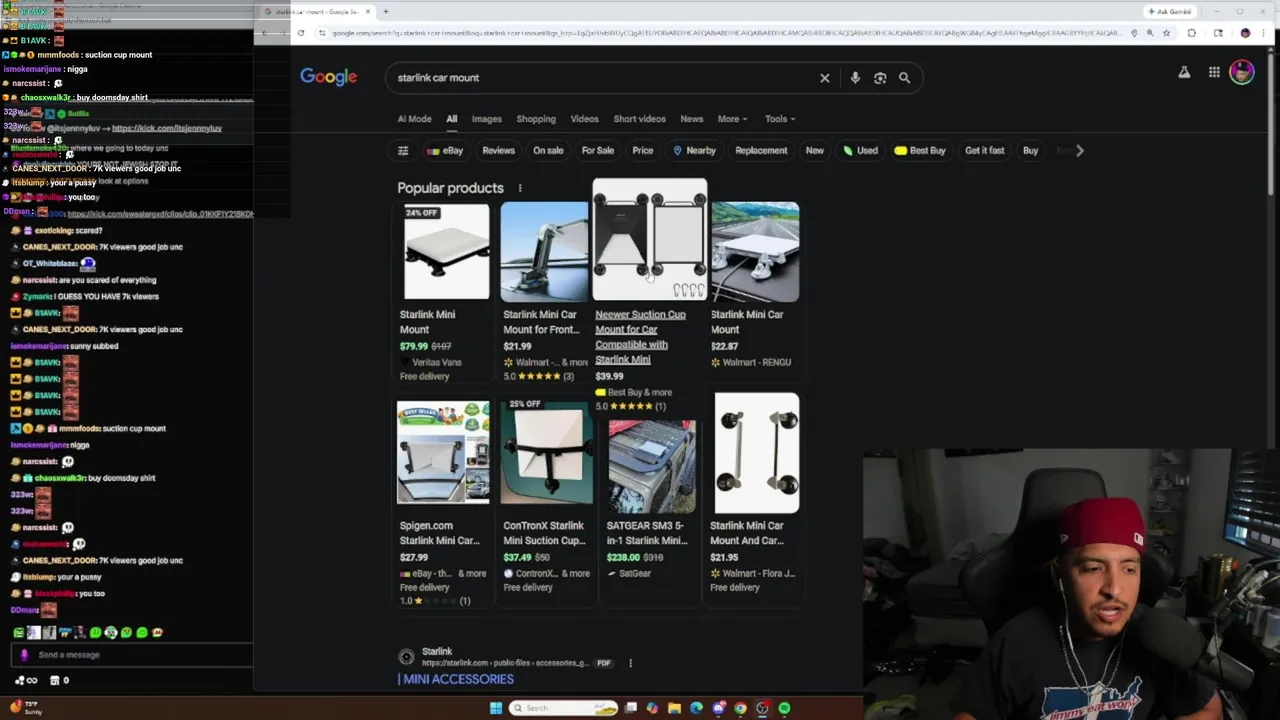Viewport: 1280px width, 720px height.
Task: Open the kick.com/itsjennyluv chat link
Action: (167, 128)
